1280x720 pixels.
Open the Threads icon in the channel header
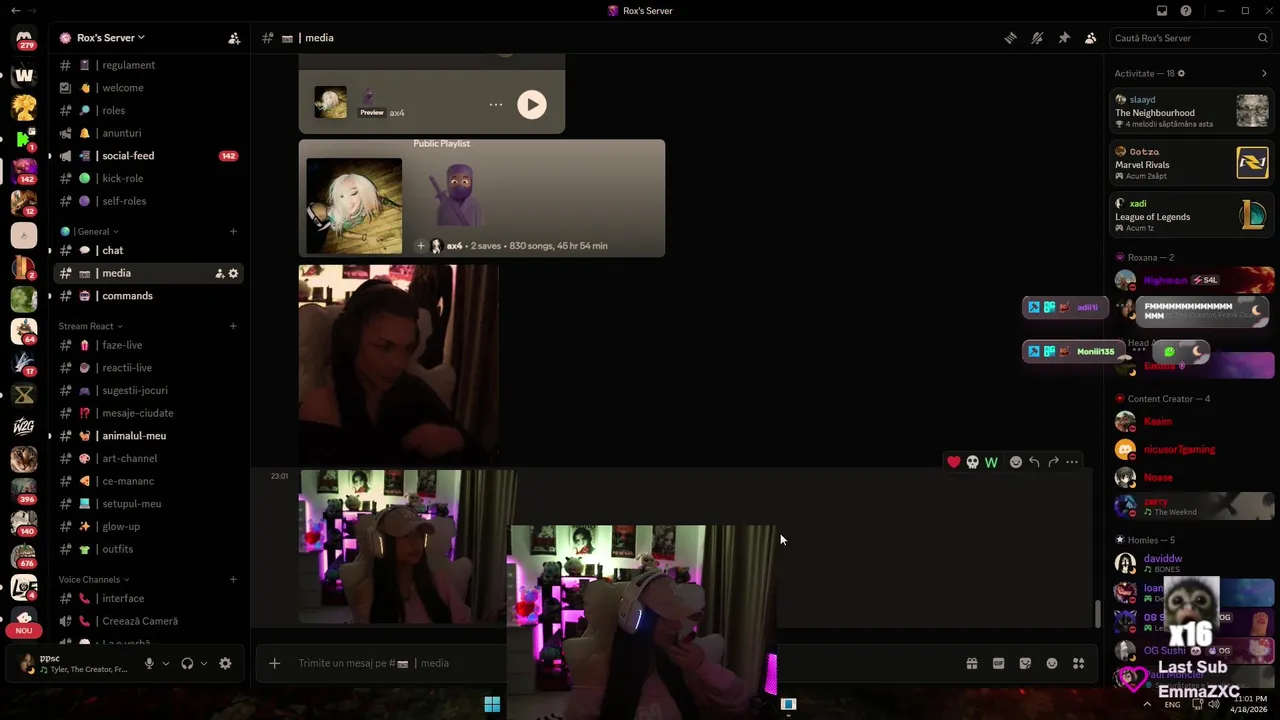(x=1010, y=38)
